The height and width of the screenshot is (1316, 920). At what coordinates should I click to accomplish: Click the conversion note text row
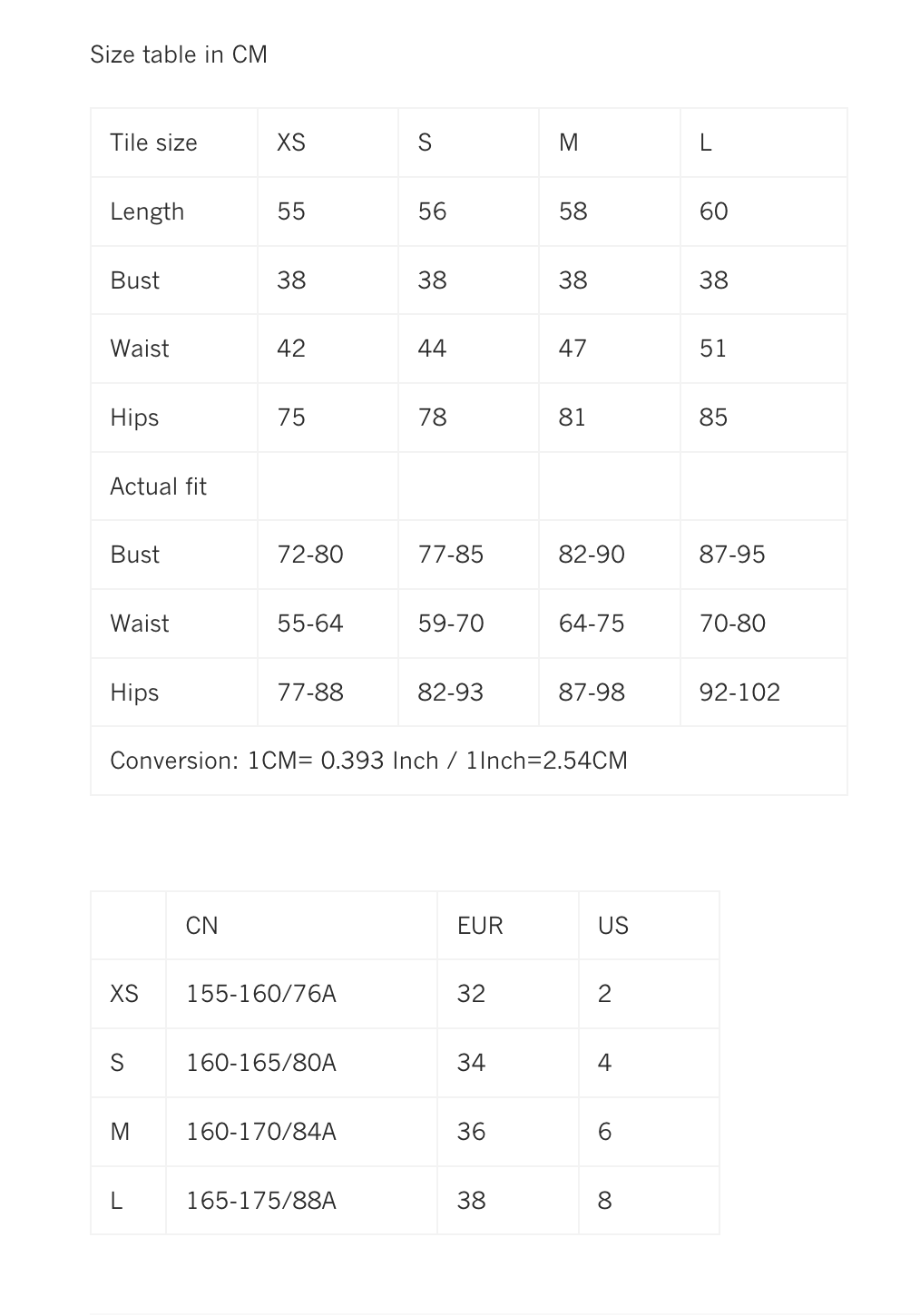[x=368, y=761]
